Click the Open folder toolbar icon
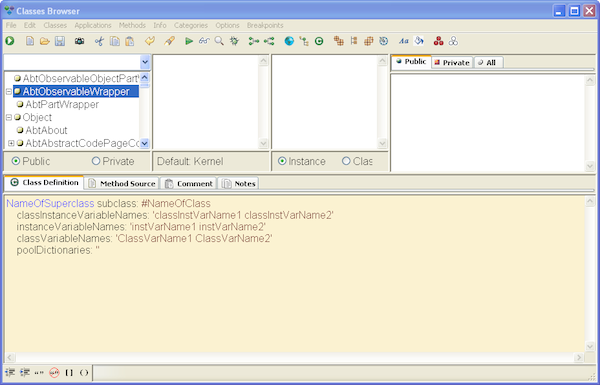This screenshot has height=385, width=600. tap(45, 41)
